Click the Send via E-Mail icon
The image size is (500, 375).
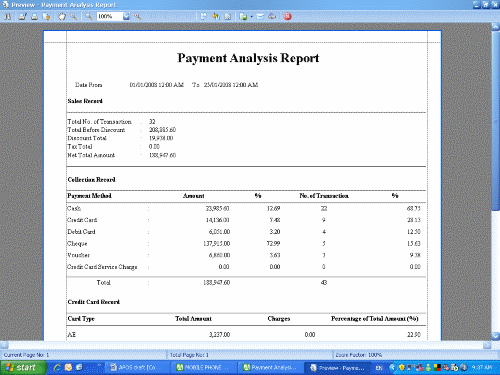point(260,16)
